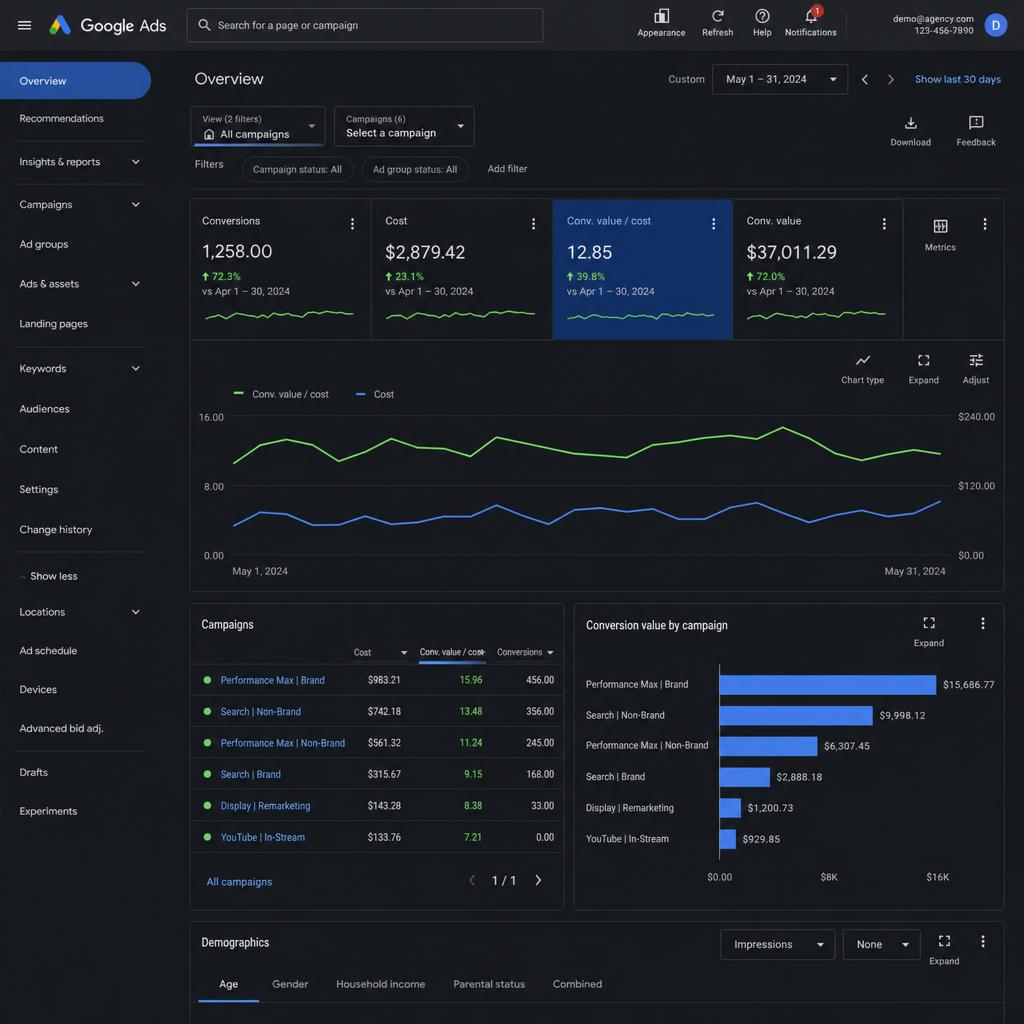Open the Select a campaign dropdown
Viewport: 1024px width, 1024px height.
point(404,126)
